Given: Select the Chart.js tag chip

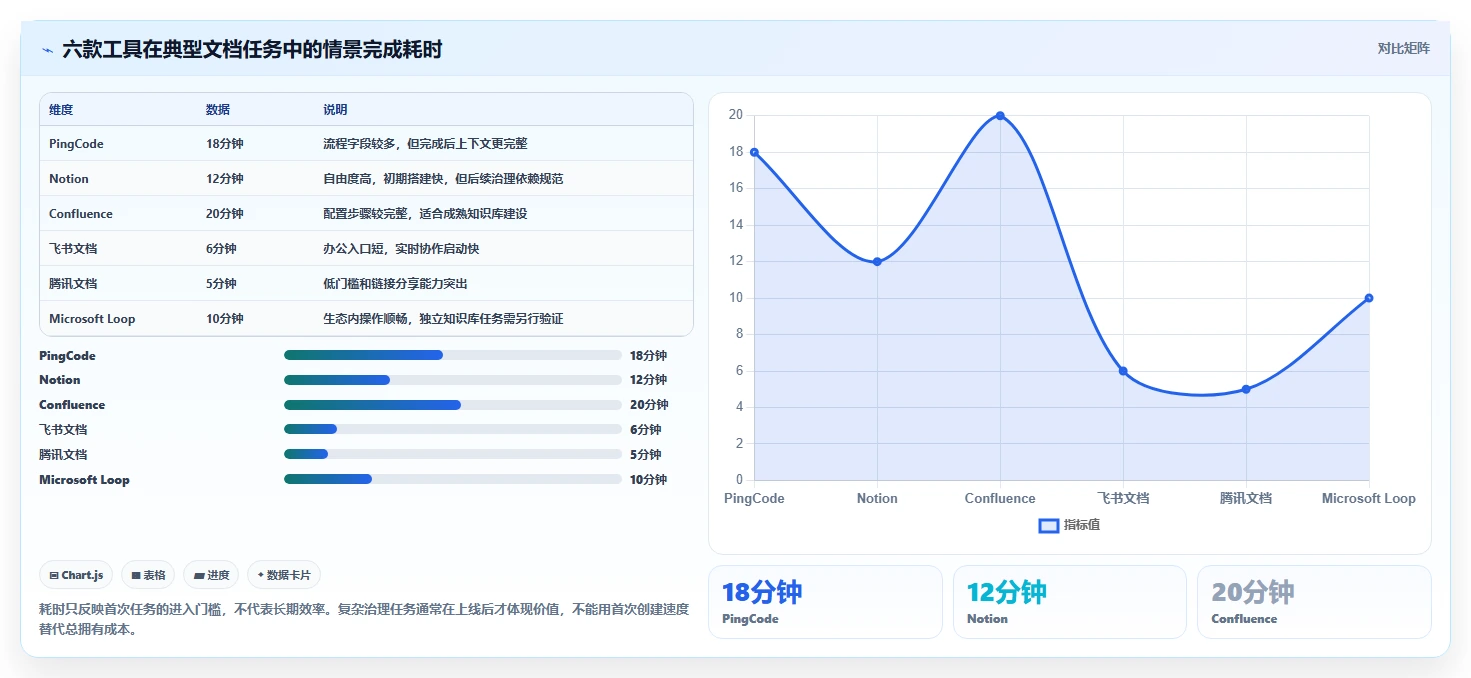Looking at the screenshot, I should pyautogui.click(x=76, y=575).
